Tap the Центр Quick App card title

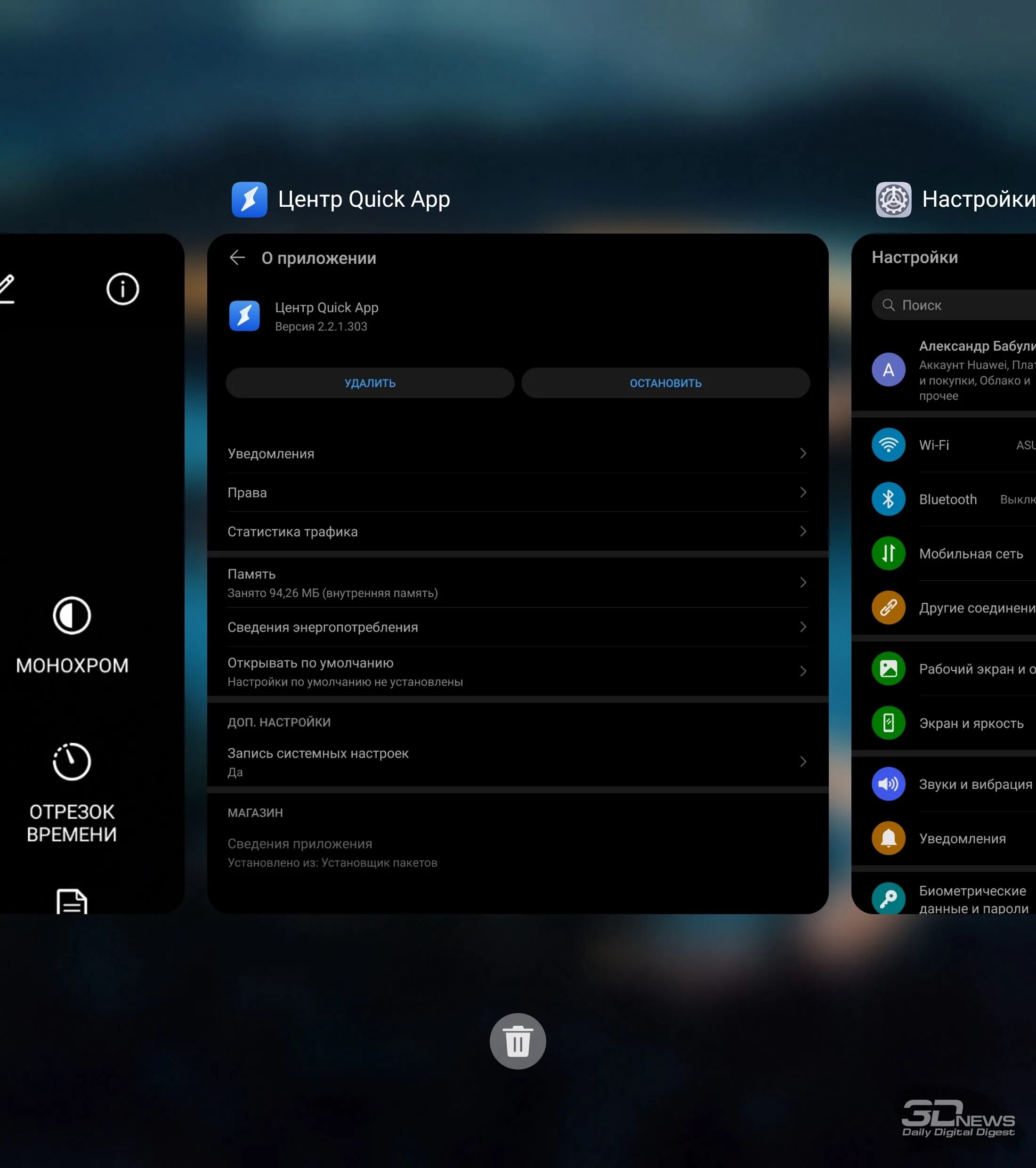click(x=364, y=199)
